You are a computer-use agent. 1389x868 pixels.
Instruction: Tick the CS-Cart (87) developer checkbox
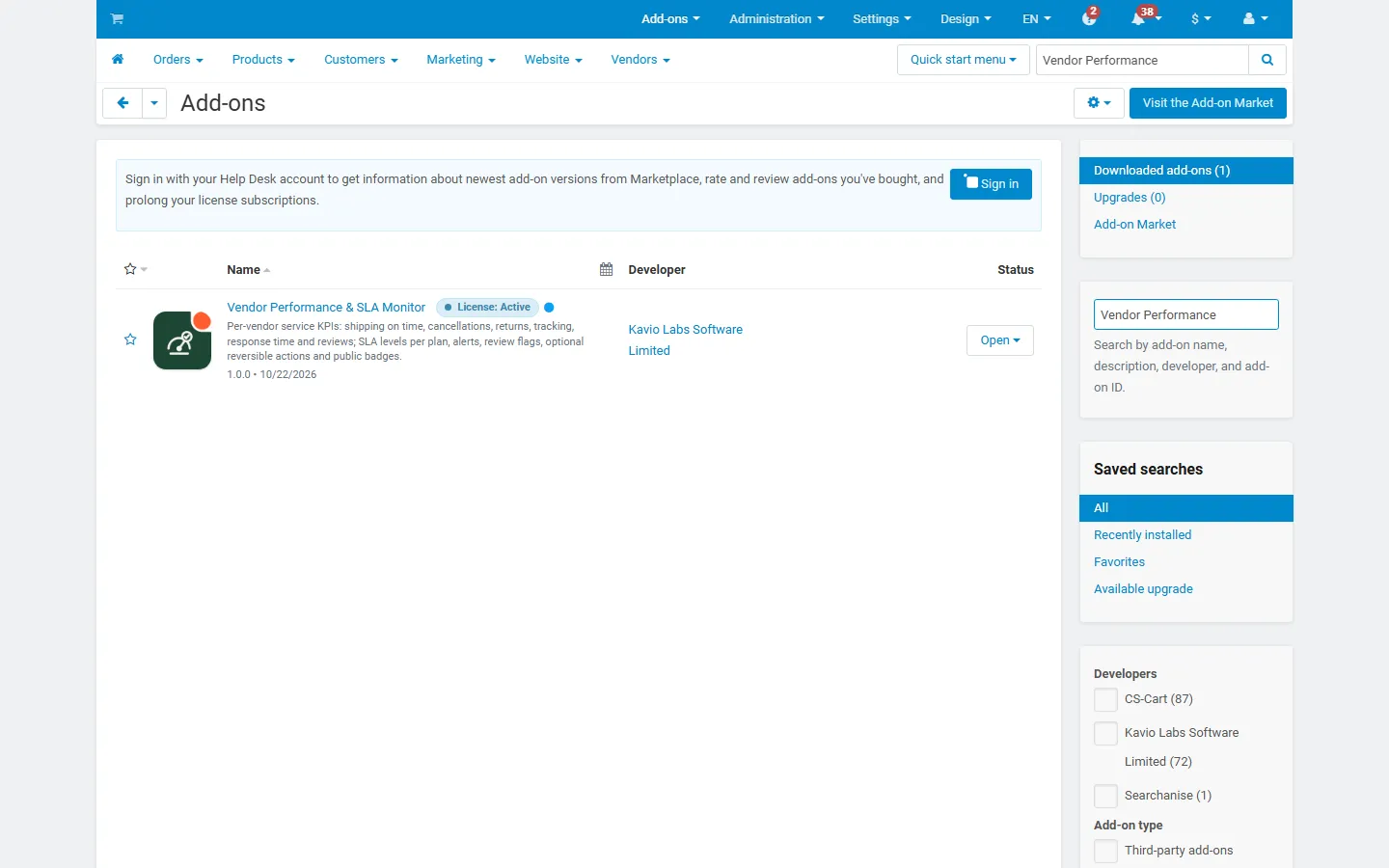tap(1105, 700)
